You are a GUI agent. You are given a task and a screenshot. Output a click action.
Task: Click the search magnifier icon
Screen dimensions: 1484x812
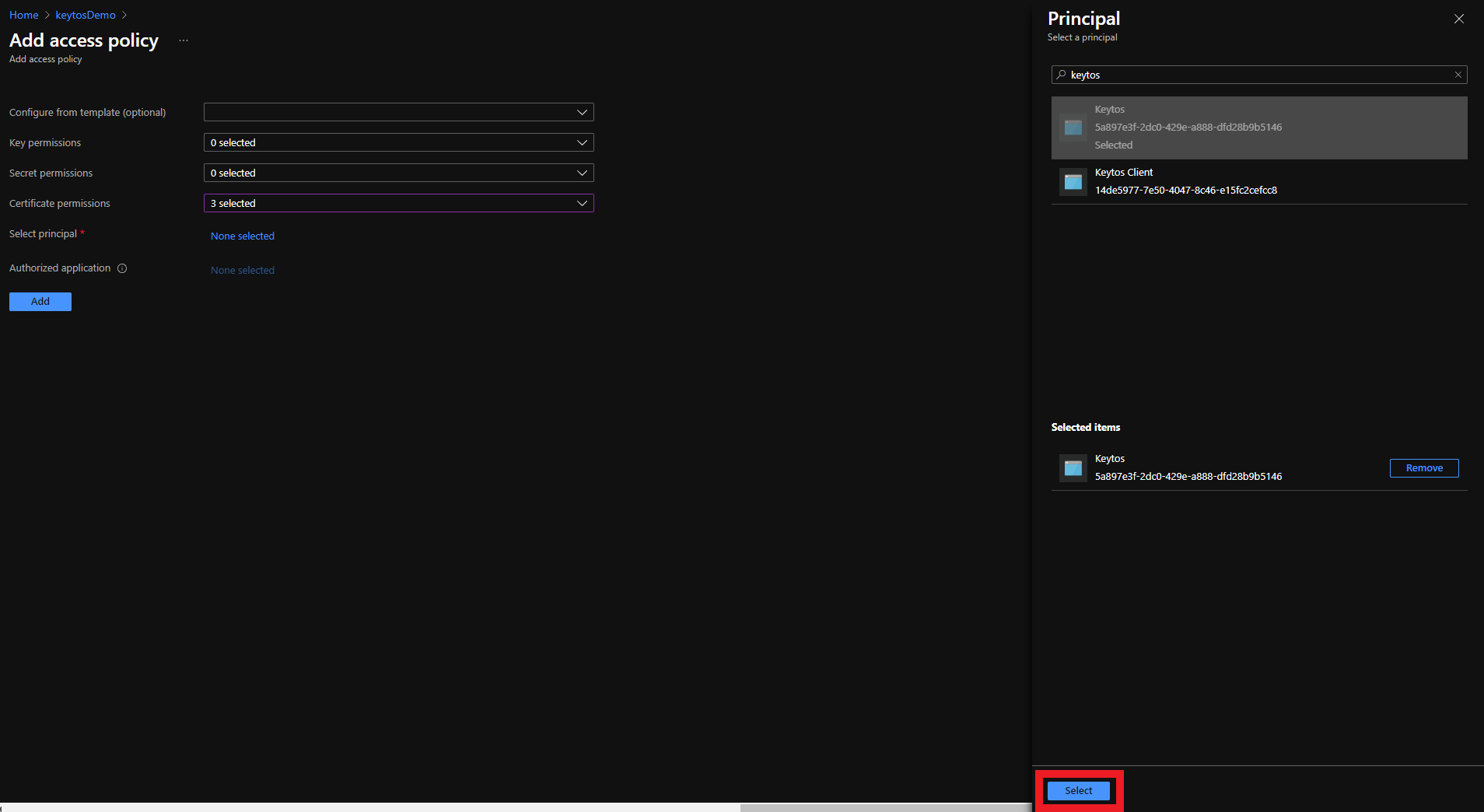1062,75
